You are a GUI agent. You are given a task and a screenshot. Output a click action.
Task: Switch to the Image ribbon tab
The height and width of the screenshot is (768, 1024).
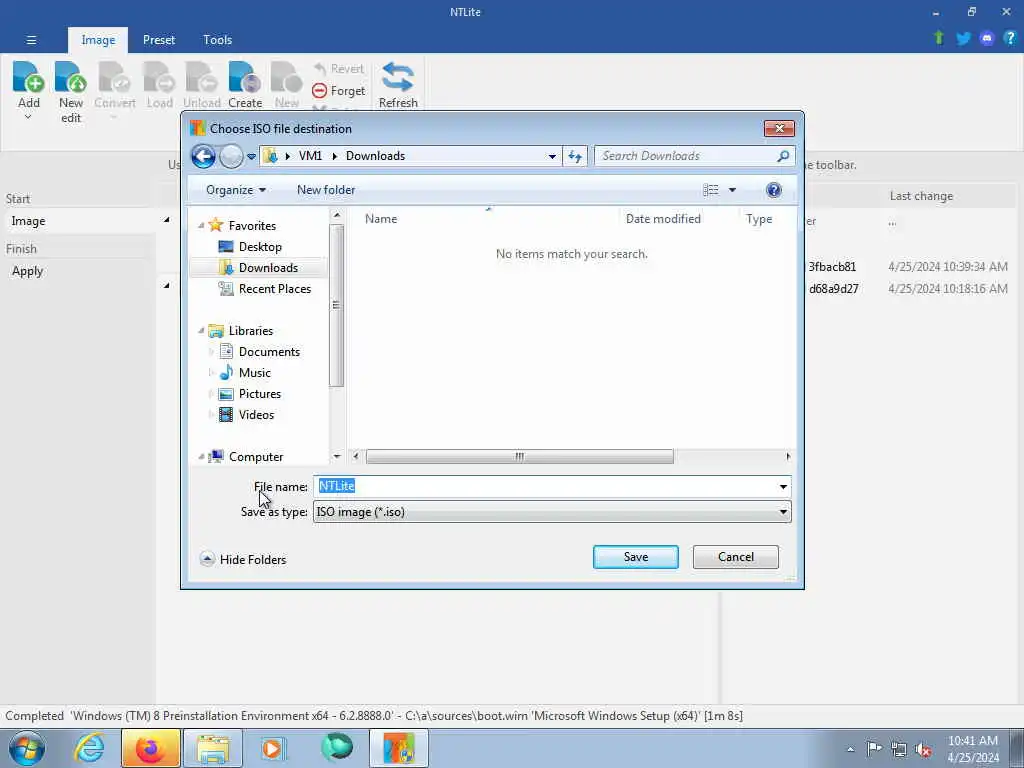98,40
